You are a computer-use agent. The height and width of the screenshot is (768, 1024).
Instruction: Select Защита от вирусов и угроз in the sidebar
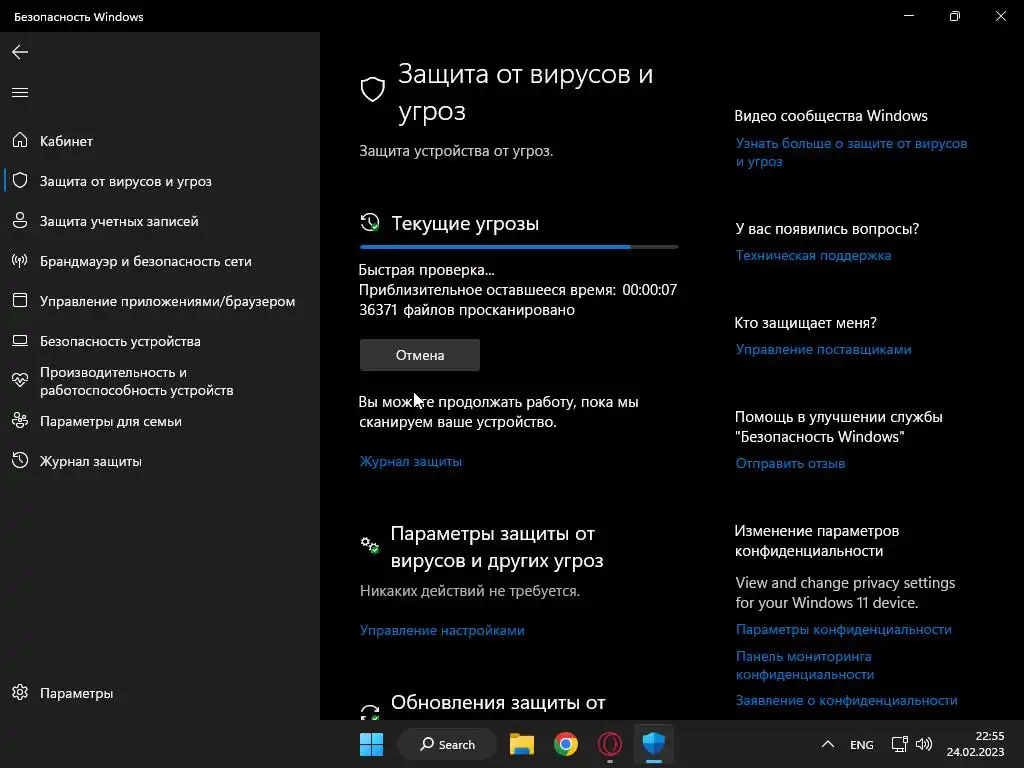[160, 181]
